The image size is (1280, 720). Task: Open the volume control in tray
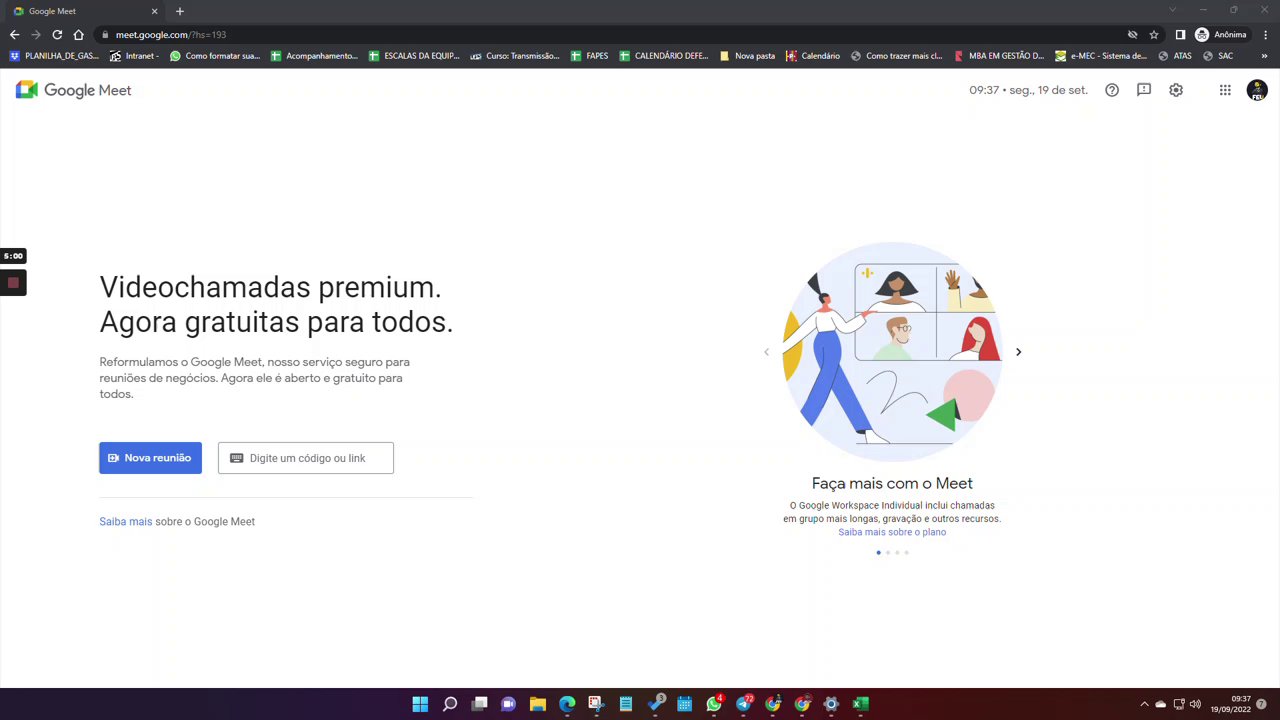pyautogui.click(x=1195, y=704)
